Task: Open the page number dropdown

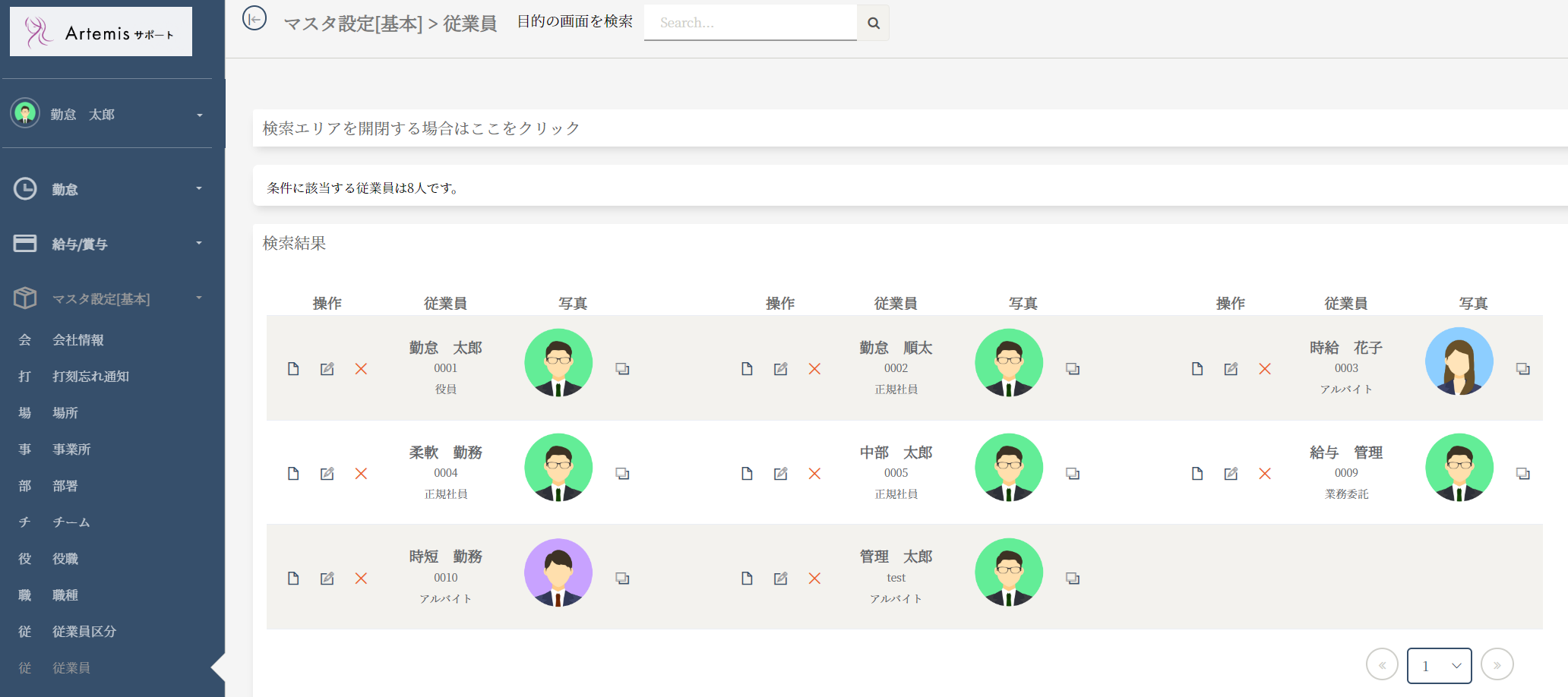Action: [x=1439, y=666]
